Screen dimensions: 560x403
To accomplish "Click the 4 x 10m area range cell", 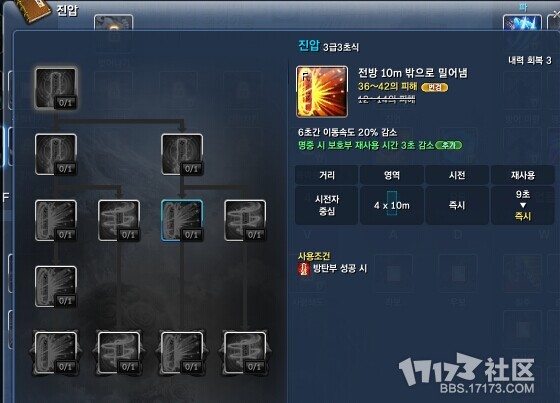I will click(392, 205).
